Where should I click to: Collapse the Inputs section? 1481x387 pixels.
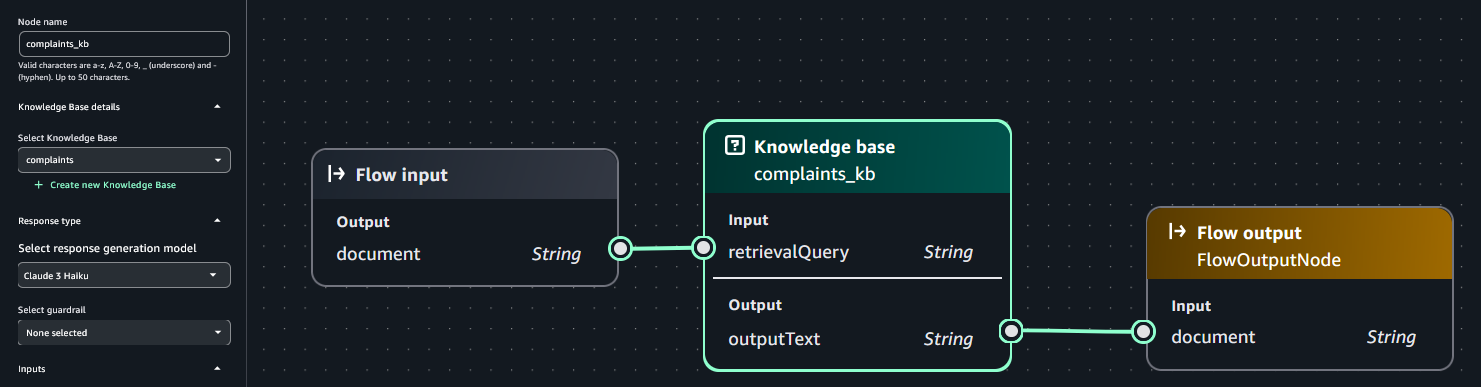click(x=218, y=369)
